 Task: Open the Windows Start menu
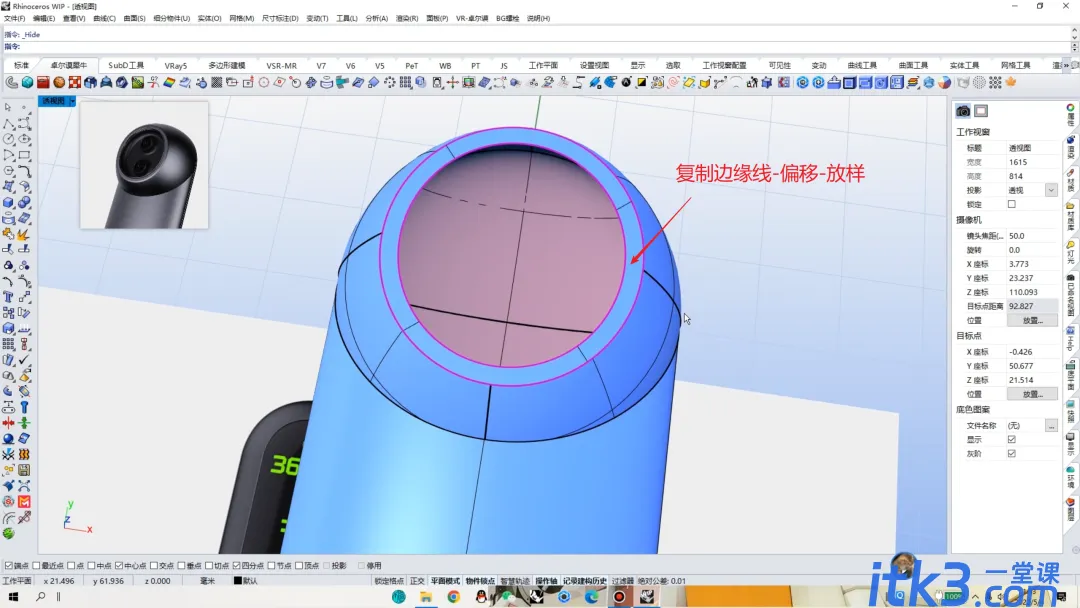(x=13, y=597)
